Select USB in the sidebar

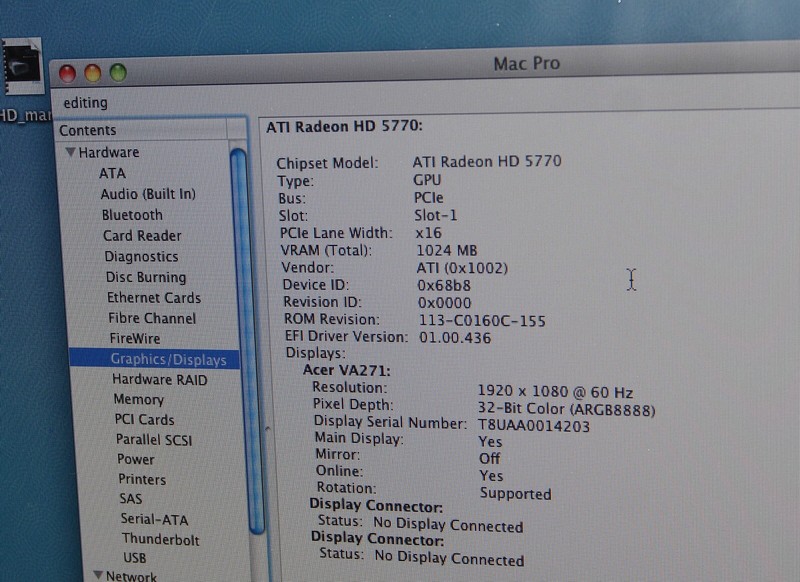click(135, 558)
